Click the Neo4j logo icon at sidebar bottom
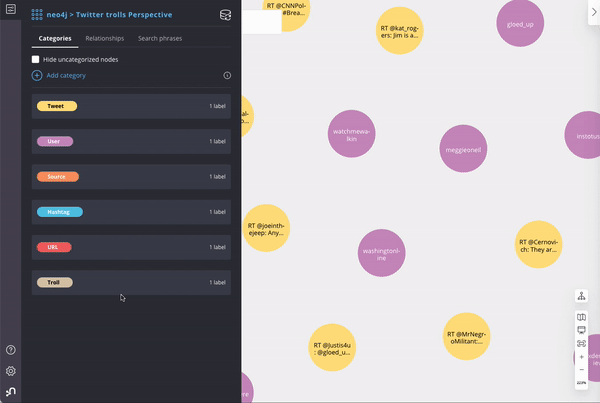Screen dimensions: 600x403 coord(11,392)
